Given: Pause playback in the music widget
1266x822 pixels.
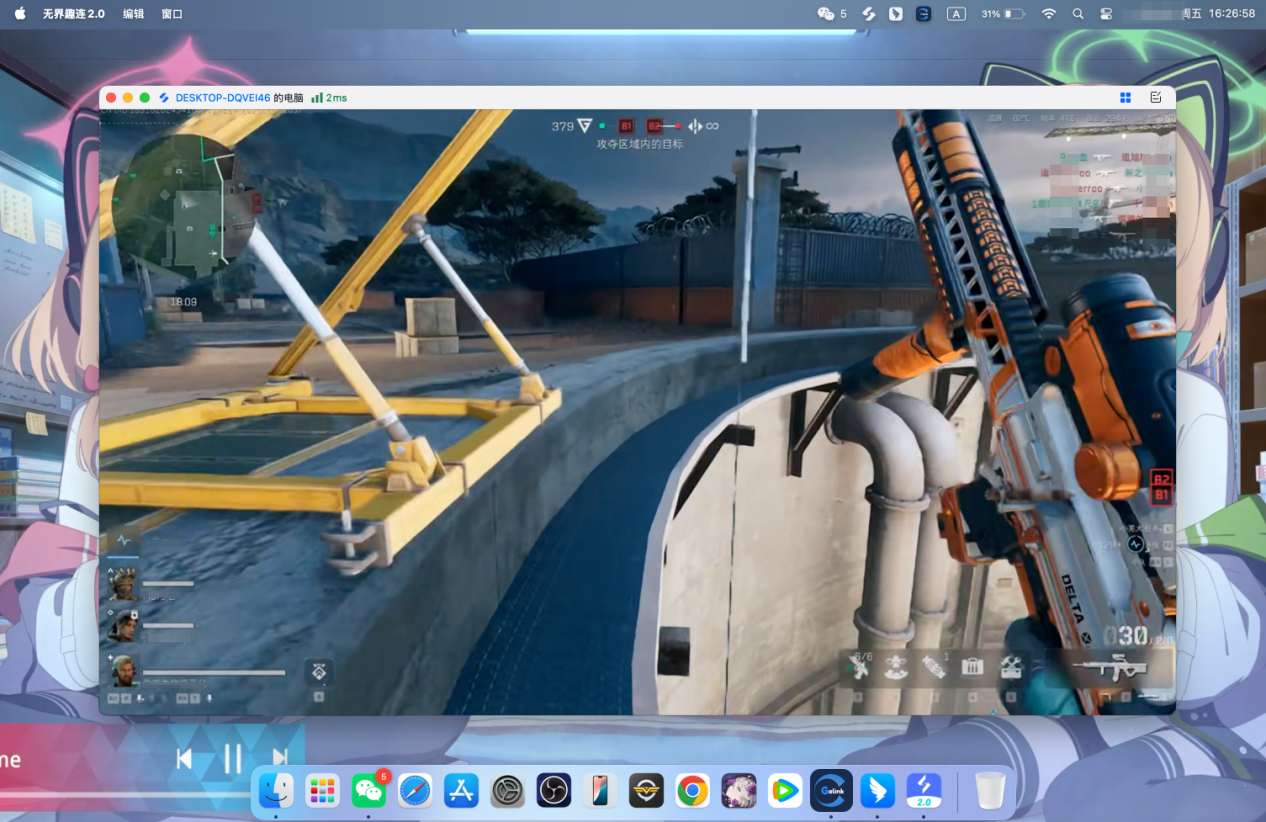Looking at the screenshot, I should click(232, 759).
